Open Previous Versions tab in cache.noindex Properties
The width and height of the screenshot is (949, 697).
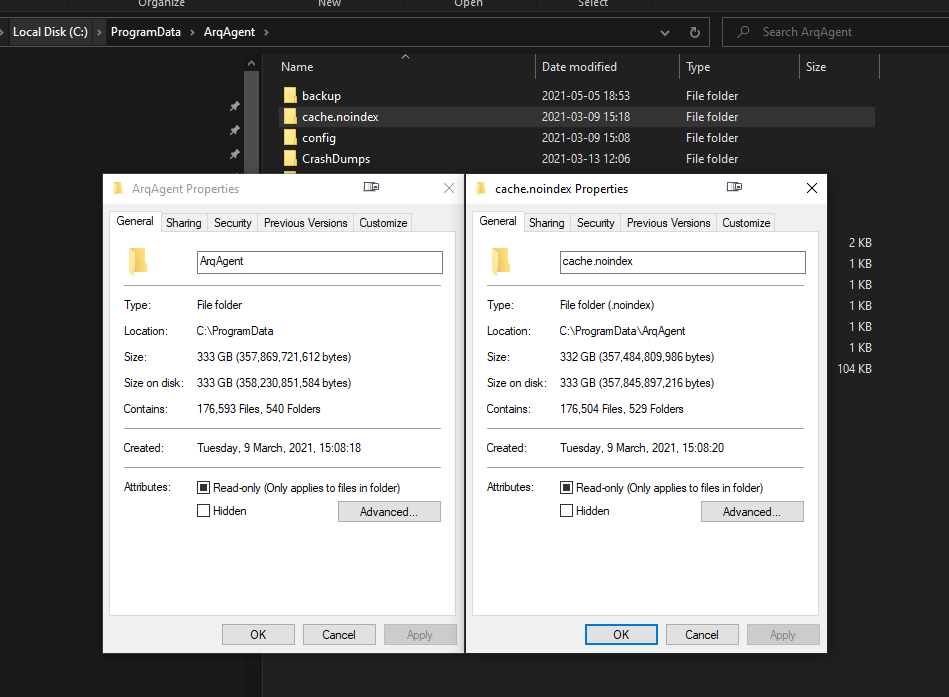[x=668, y=223]
